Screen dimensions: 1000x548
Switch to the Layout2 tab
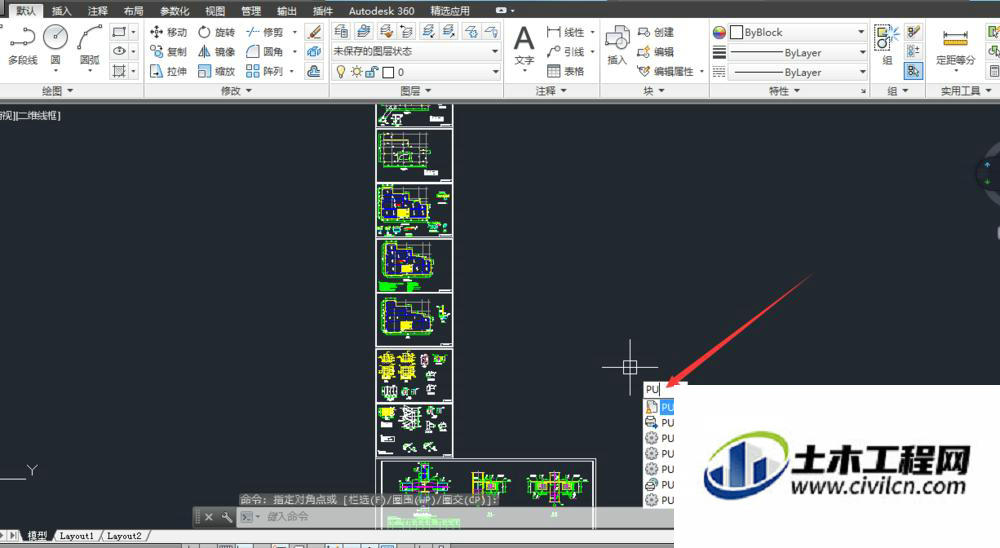pos(124,536)
